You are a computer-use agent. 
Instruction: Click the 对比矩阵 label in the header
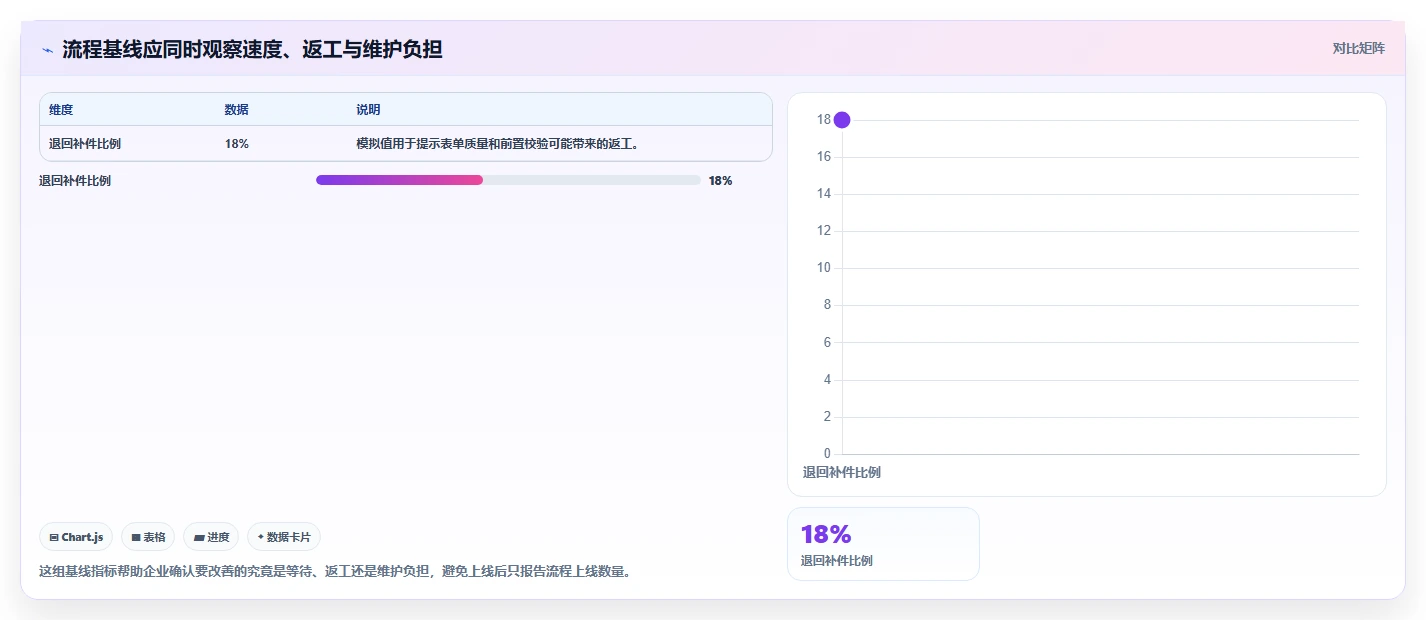(x=1359, y=48)
